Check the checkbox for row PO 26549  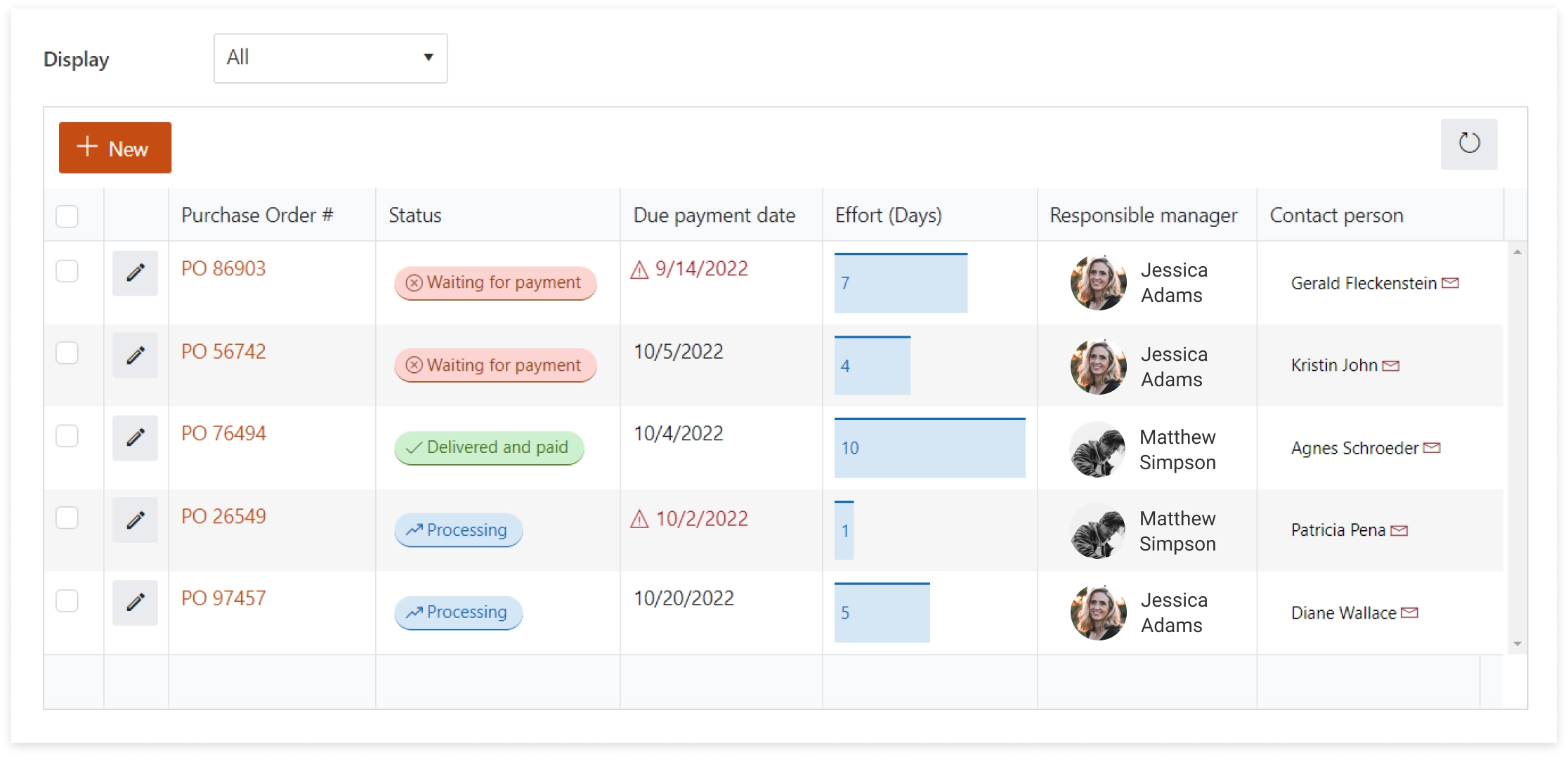coord(67,518)
